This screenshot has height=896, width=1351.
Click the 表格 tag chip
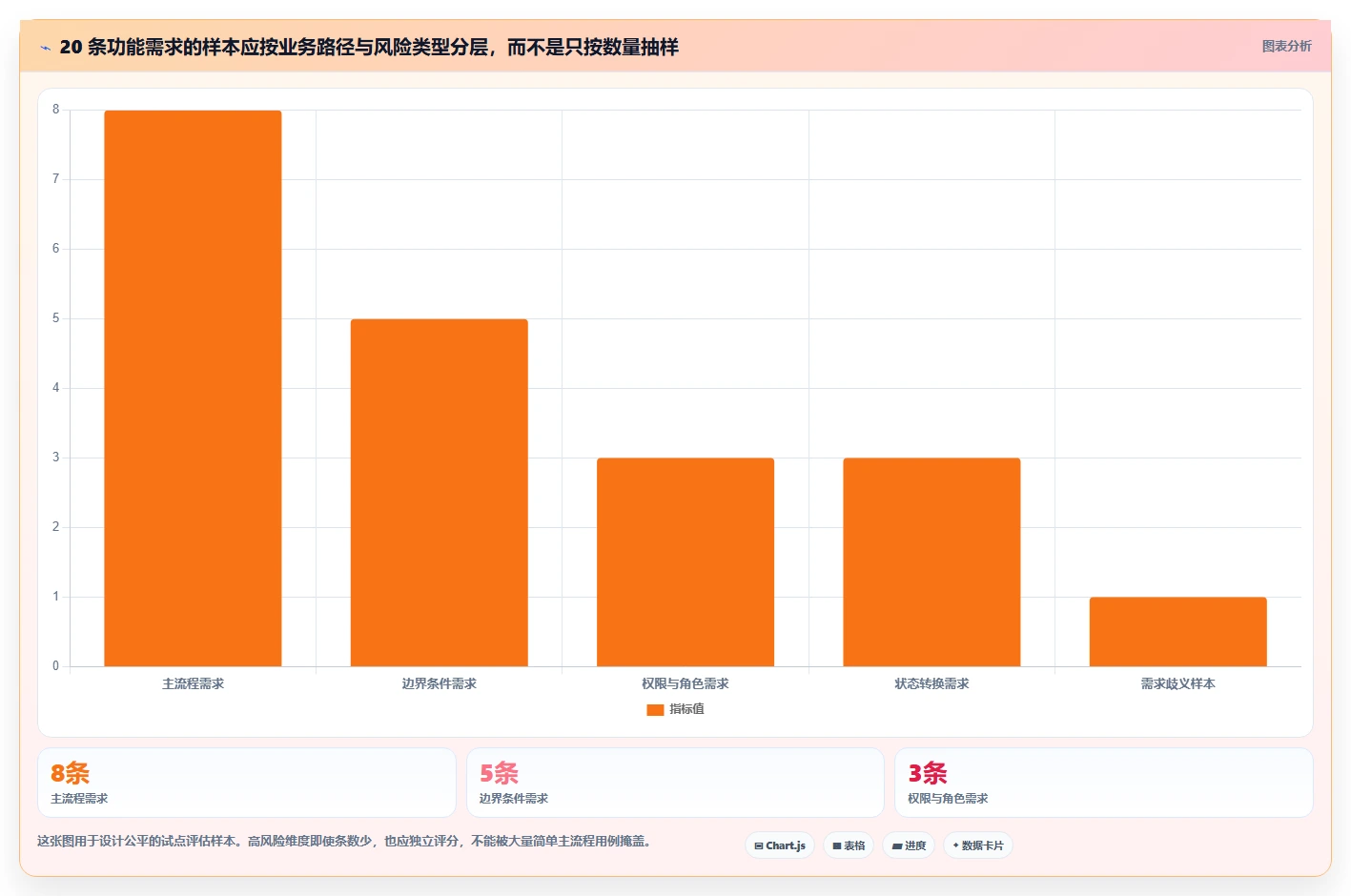click(849, 845)
